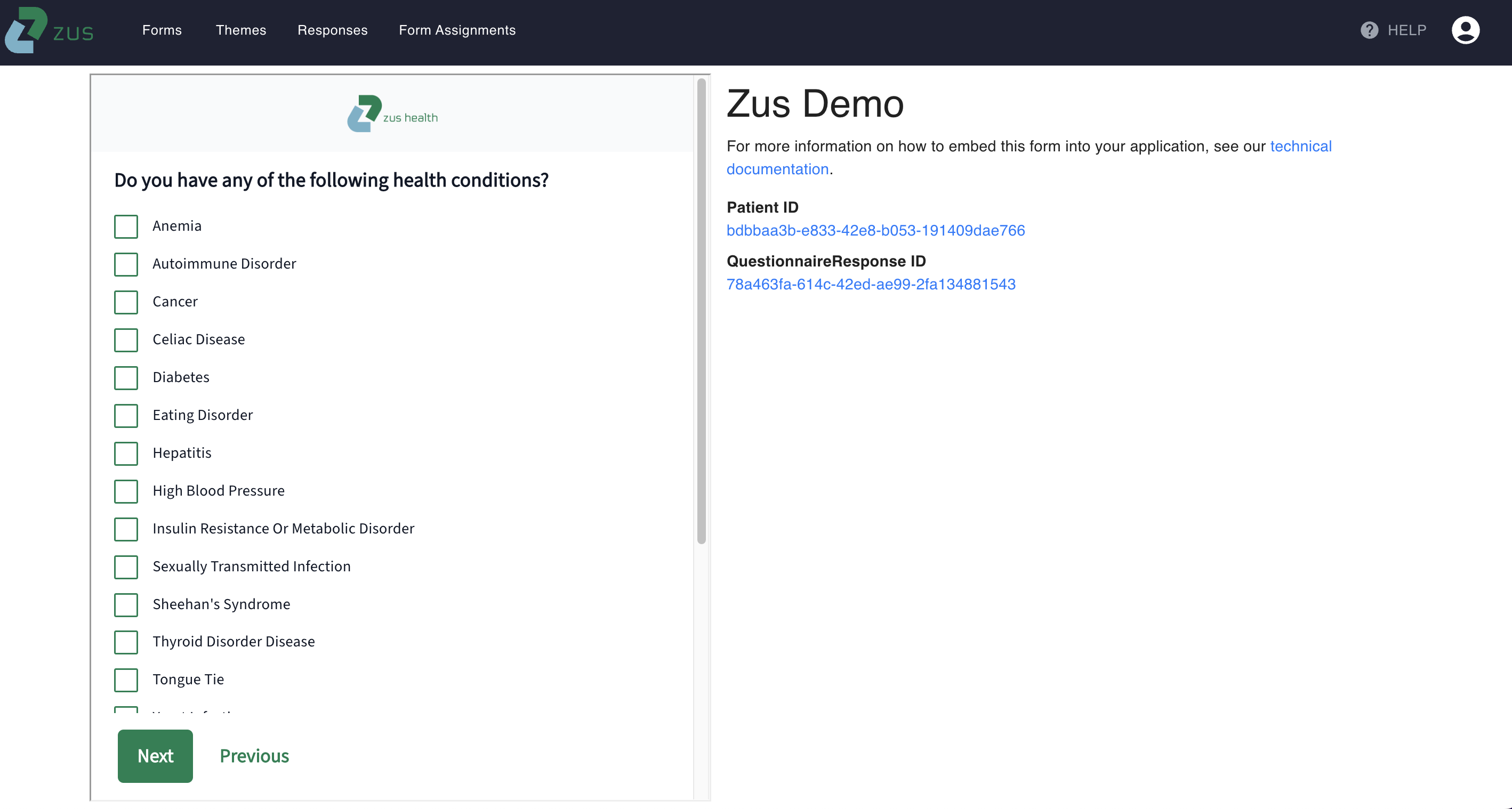
Task: Toggle the Tongue Tie checkbox
Action: point(126,680)
